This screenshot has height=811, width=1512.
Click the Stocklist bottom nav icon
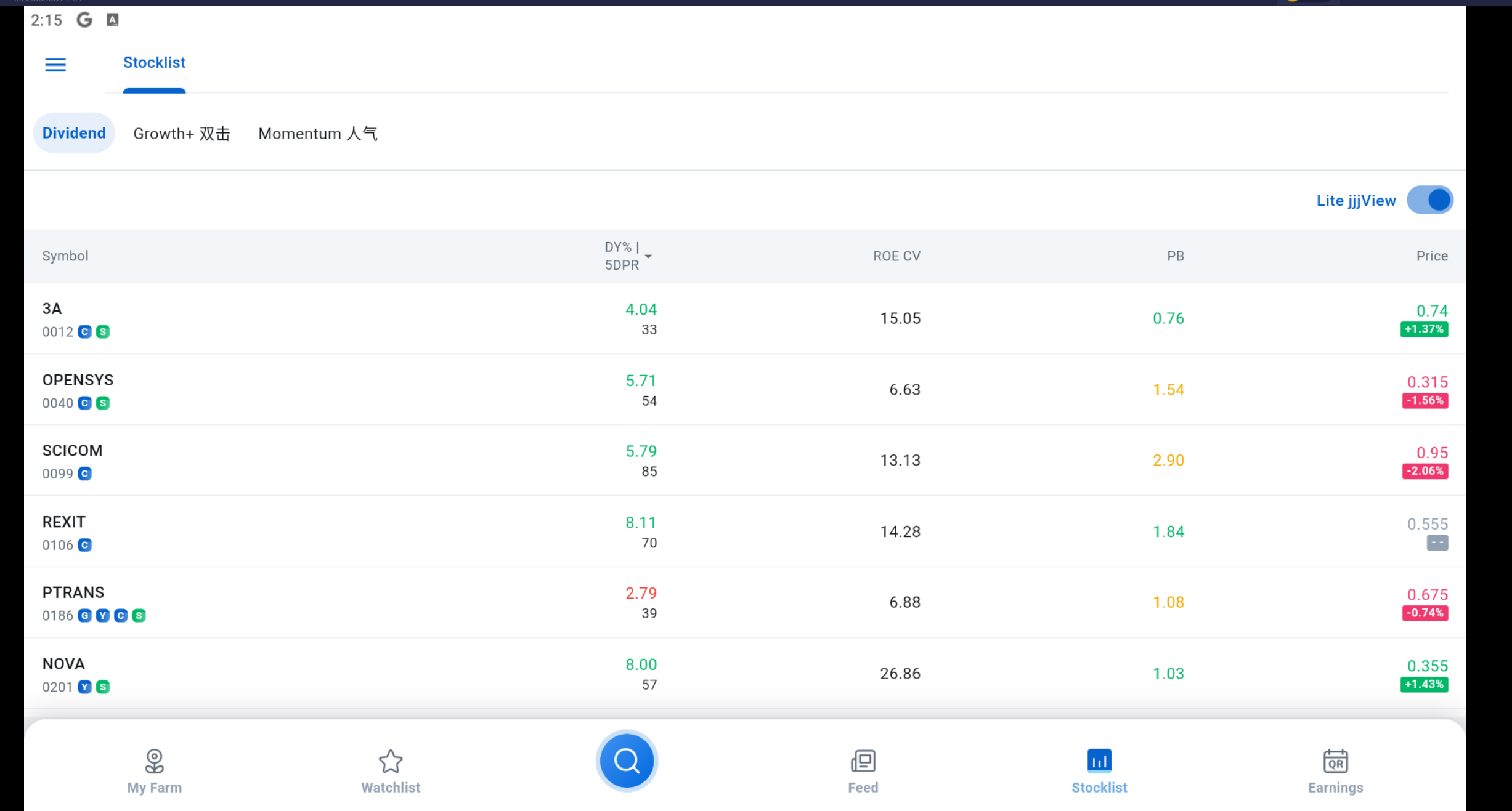tap(1099, 761)
